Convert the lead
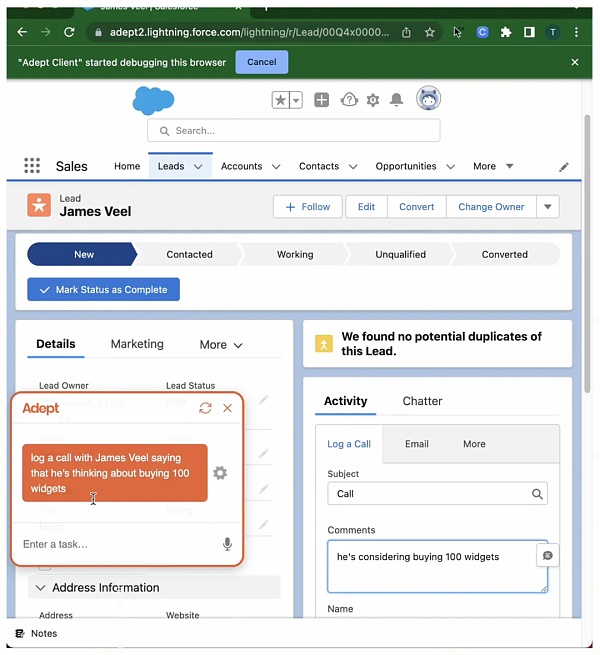This screenshot has width=600, height=655. [417, 207]
